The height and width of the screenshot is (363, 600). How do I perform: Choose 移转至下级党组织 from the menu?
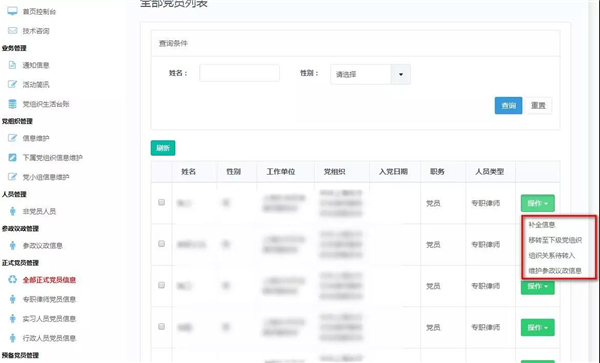555,240
